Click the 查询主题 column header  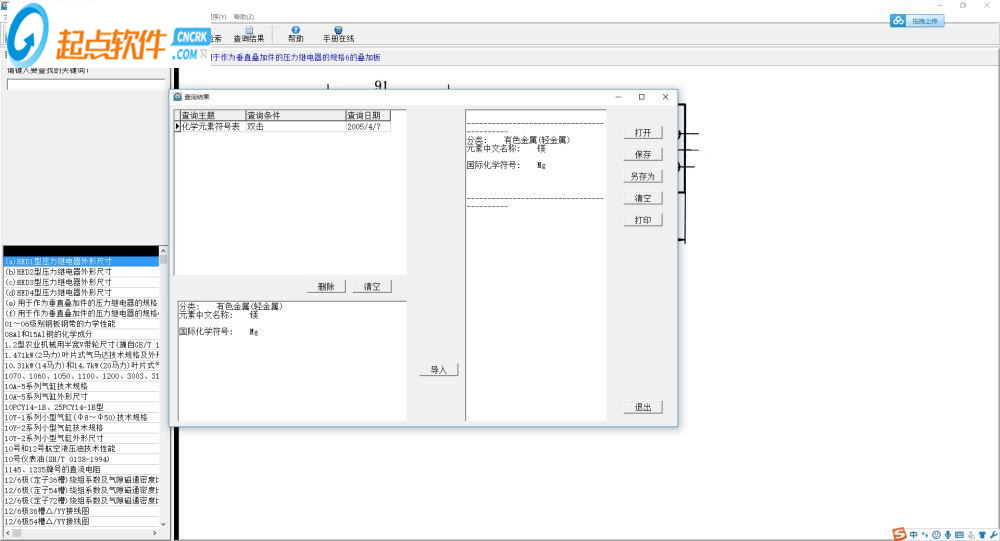coord(213,115)
